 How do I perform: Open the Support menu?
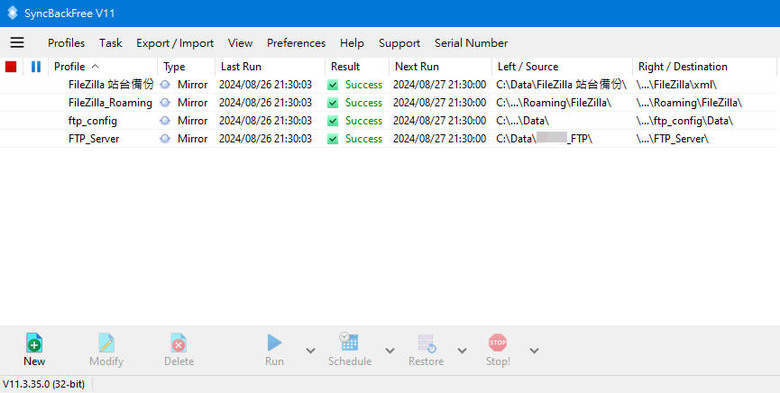(399, 43)
